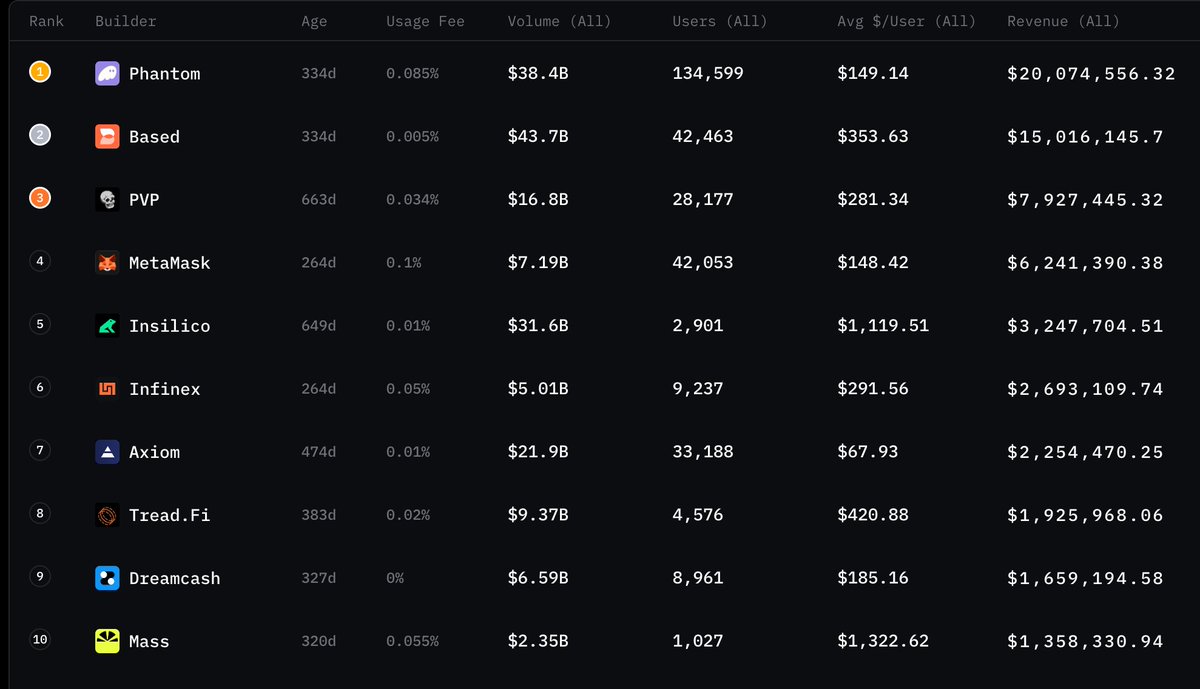Click the orange rank 3 badge
The height and width of the screenshot is (689, 1200).
[x=39, y=198]
